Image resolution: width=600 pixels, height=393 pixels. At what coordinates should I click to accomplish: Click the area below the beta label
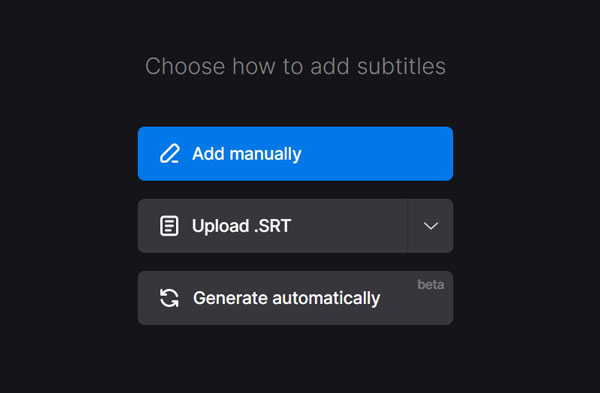pyautogui.click(x=431, y=307)
